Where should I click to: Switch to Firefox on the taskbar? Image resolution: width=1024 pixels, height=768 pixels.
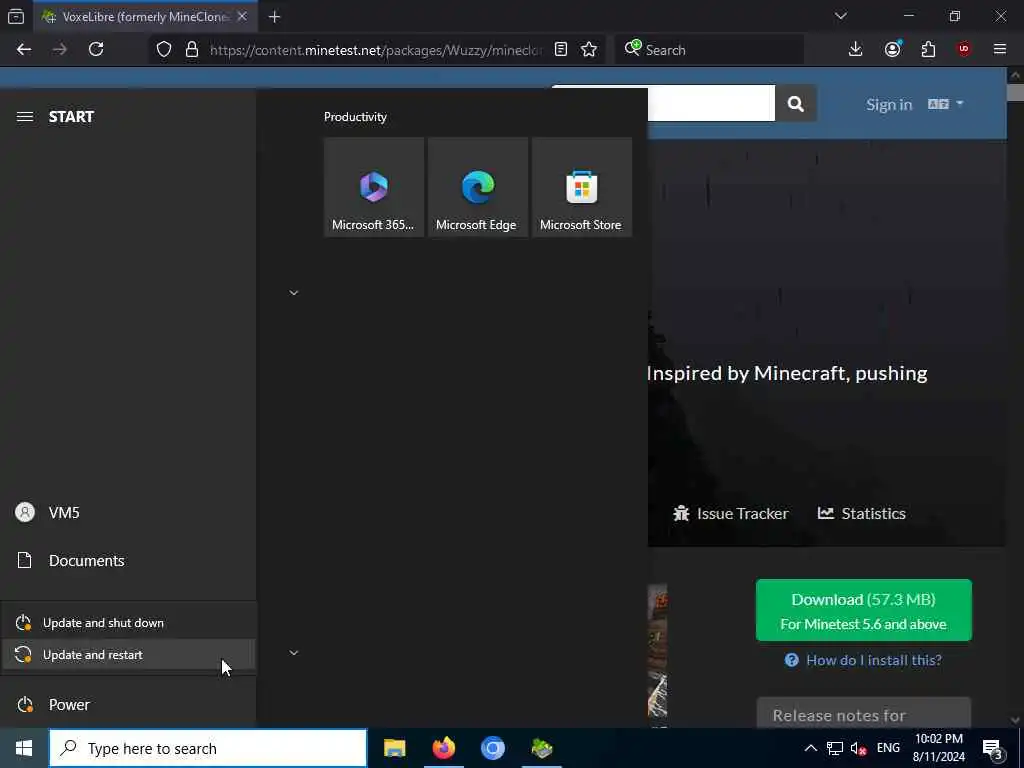[444, 748]
